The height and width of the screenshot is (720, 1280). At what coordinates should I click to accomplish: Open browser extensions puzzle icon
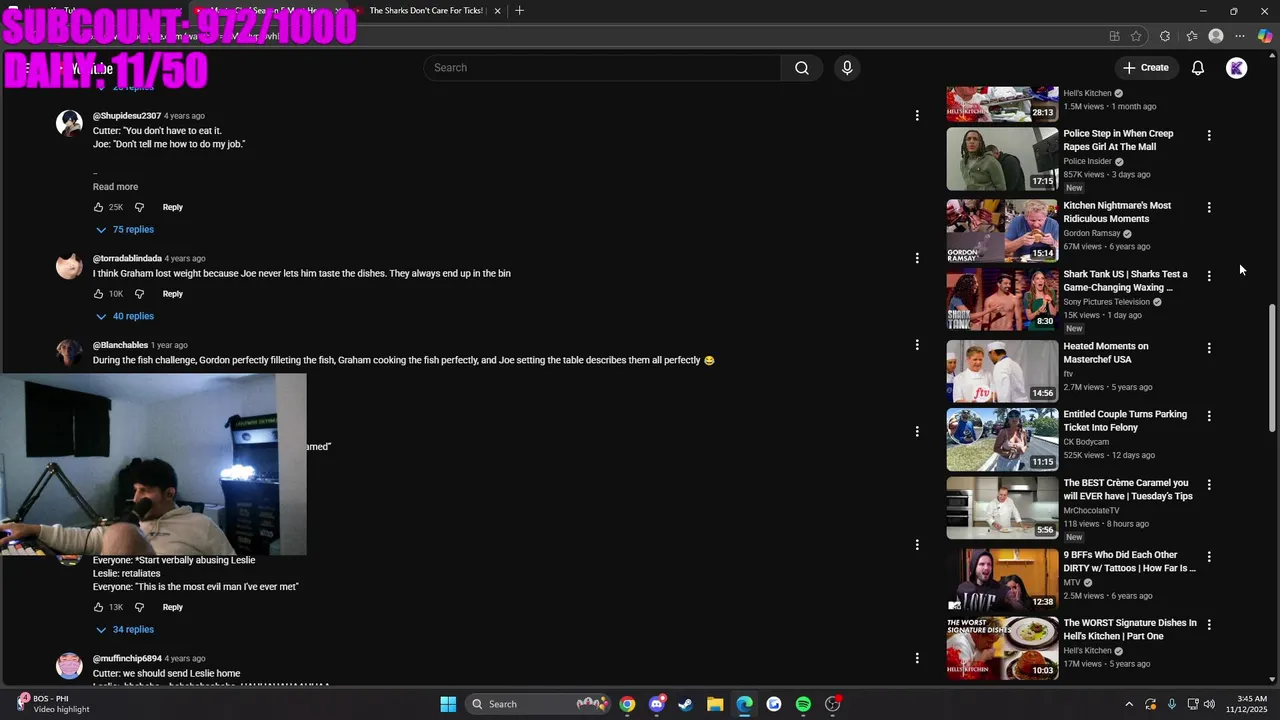(1165, 36)
